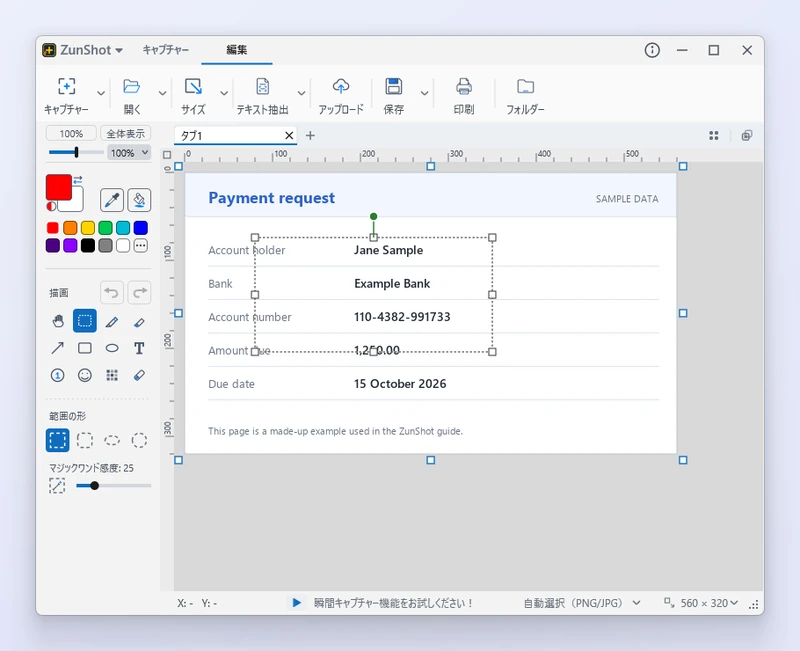Open the ZunShot application menu

[83, 50]
